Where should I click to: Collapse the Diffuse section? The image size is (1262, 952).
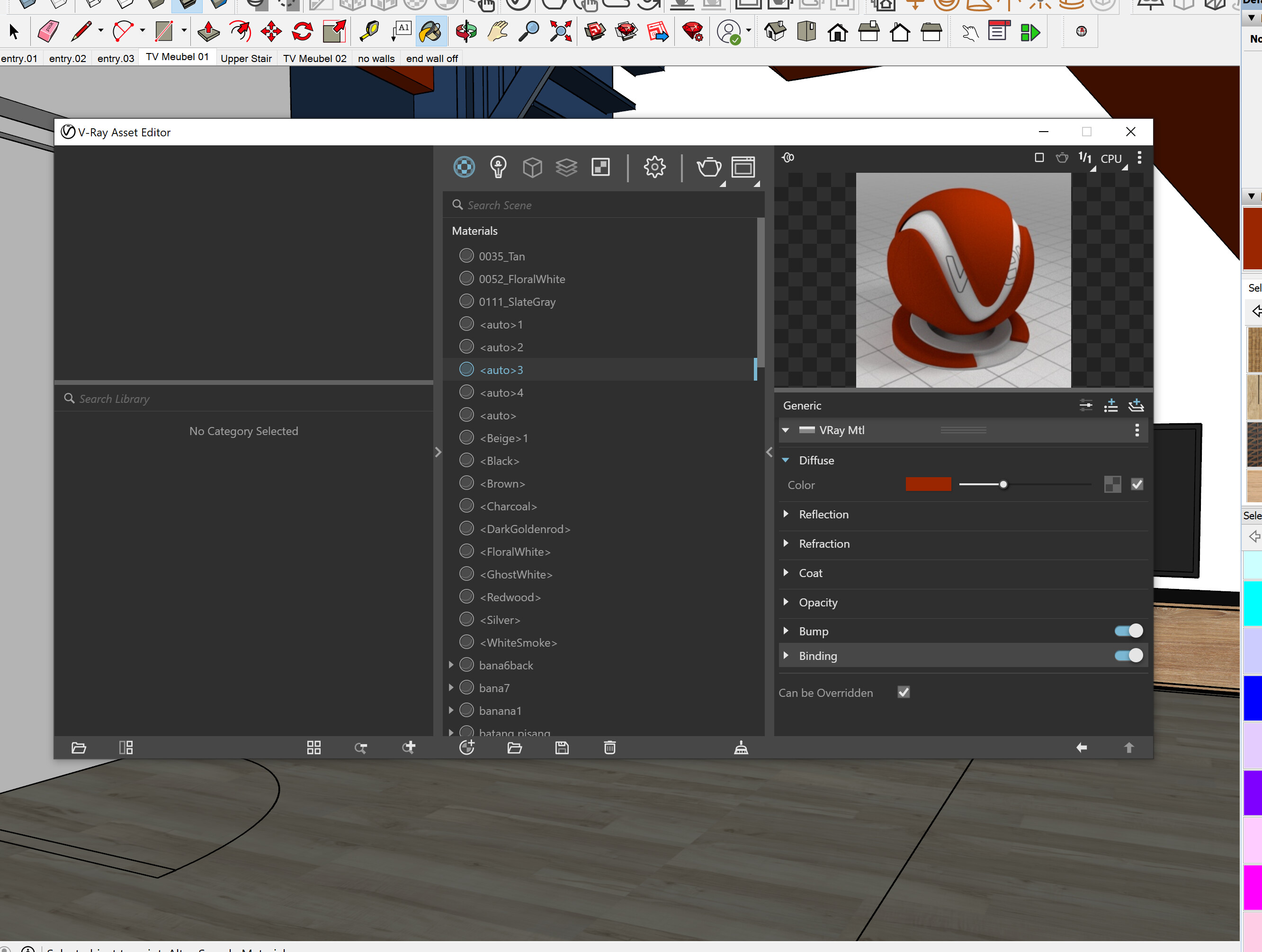click(786, 460)
